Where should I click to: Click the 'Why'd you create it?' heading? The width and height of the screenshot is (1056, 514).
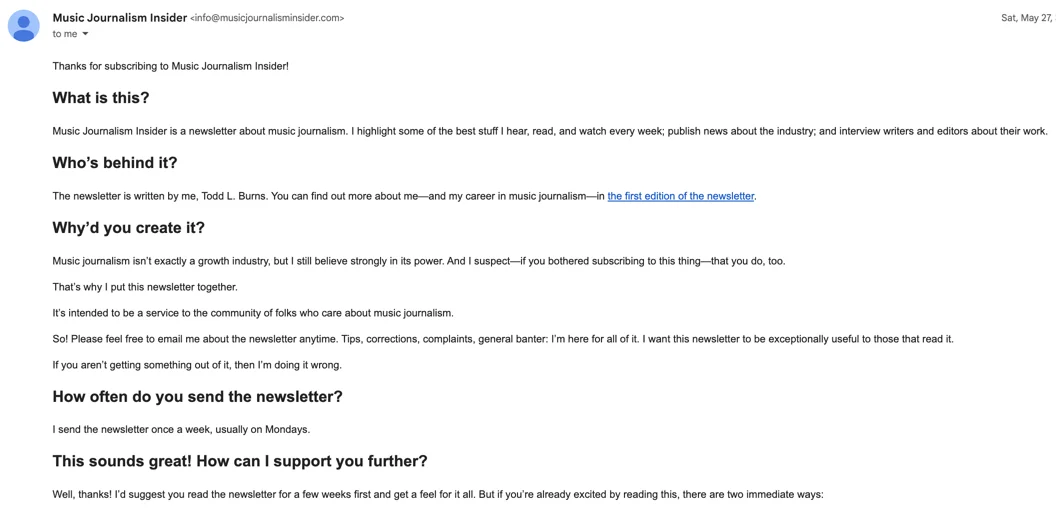point(128,228)
